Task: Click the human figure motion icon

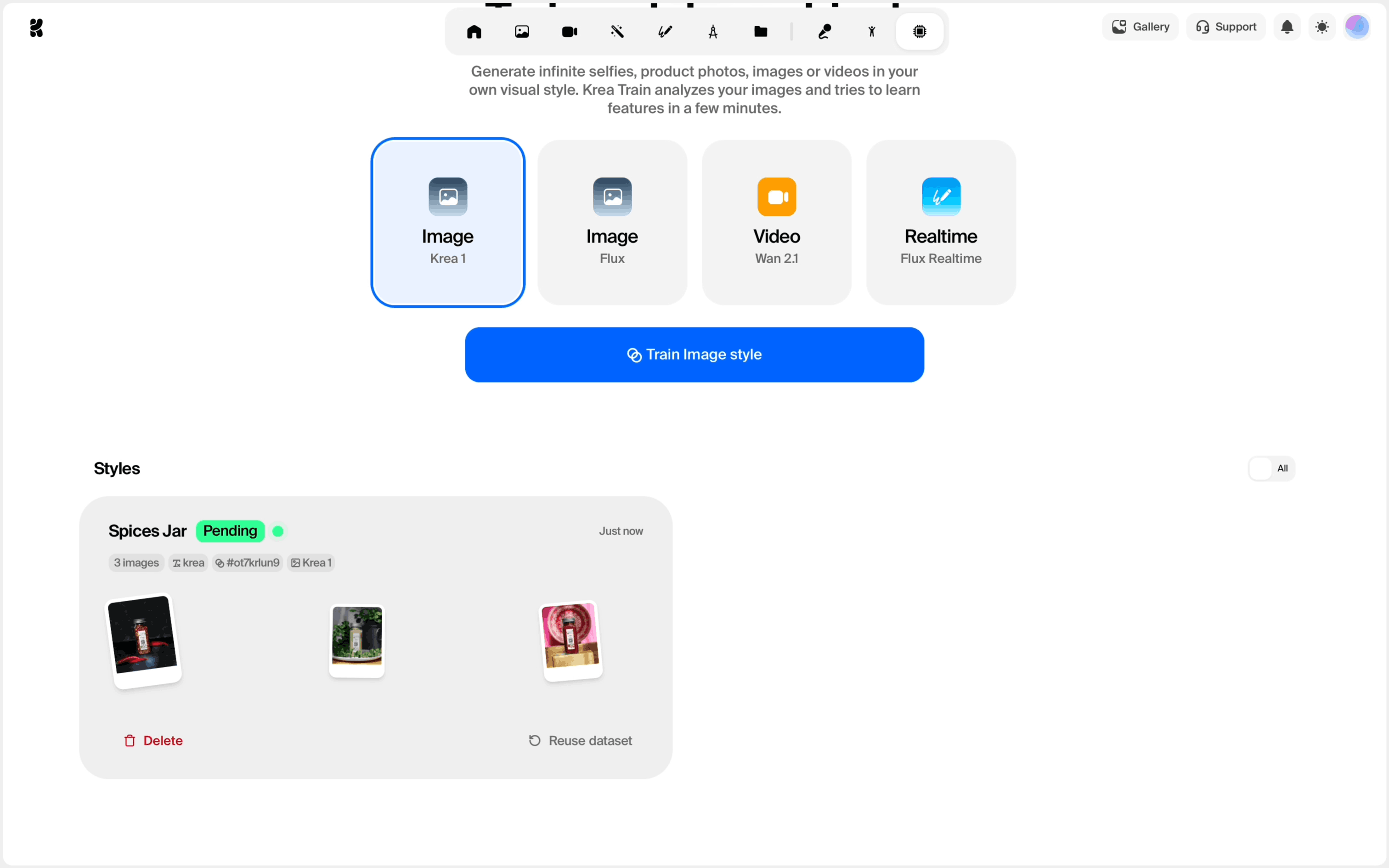Action: click(x=872, y=32)
